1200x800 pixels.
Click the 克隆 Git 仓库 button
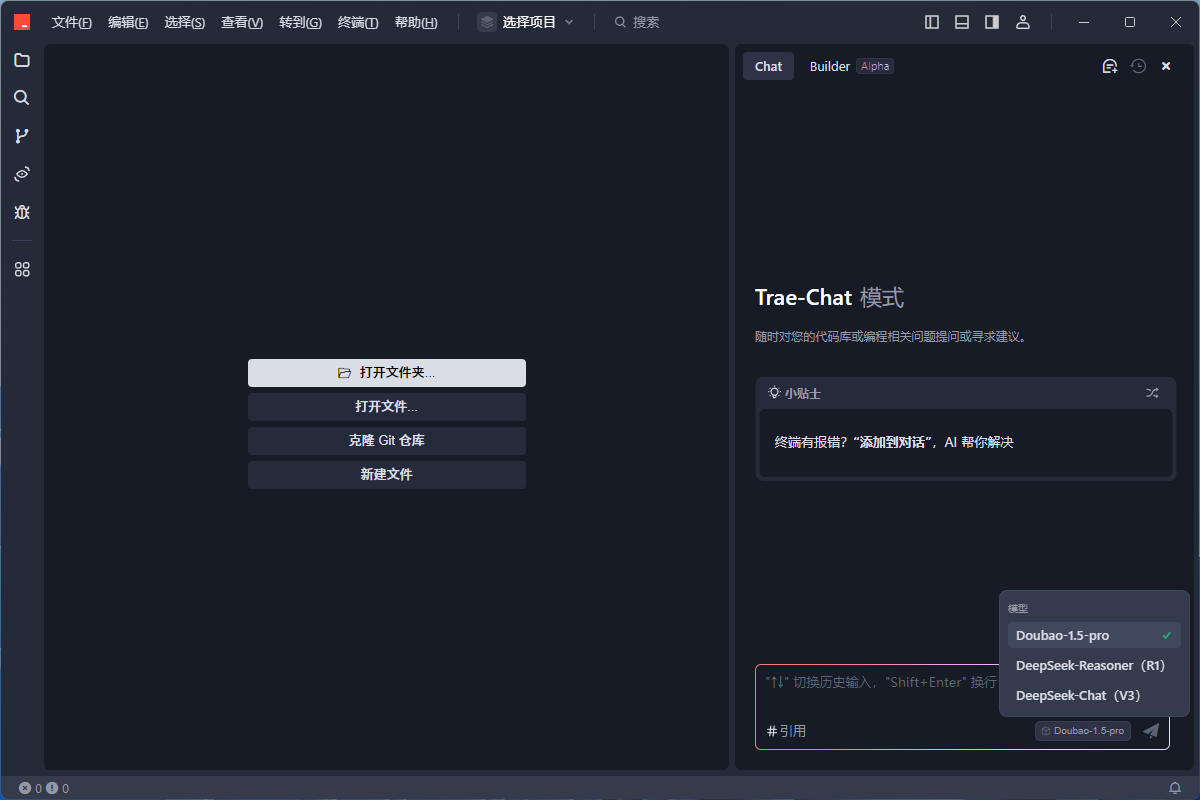pyautogui.click(x=387, y=441)
